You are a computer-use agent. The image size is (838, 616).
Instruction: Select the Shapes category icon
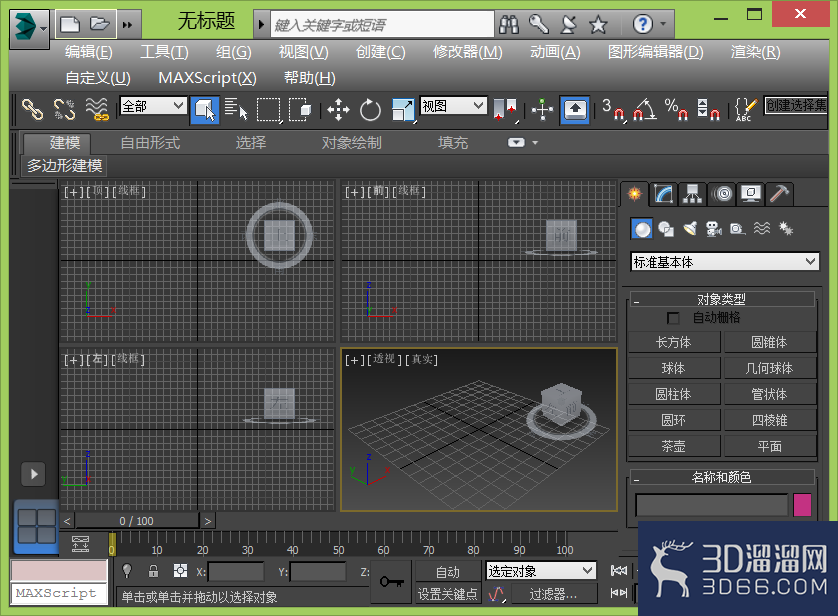pyautogui.click(x=666, y=229)
